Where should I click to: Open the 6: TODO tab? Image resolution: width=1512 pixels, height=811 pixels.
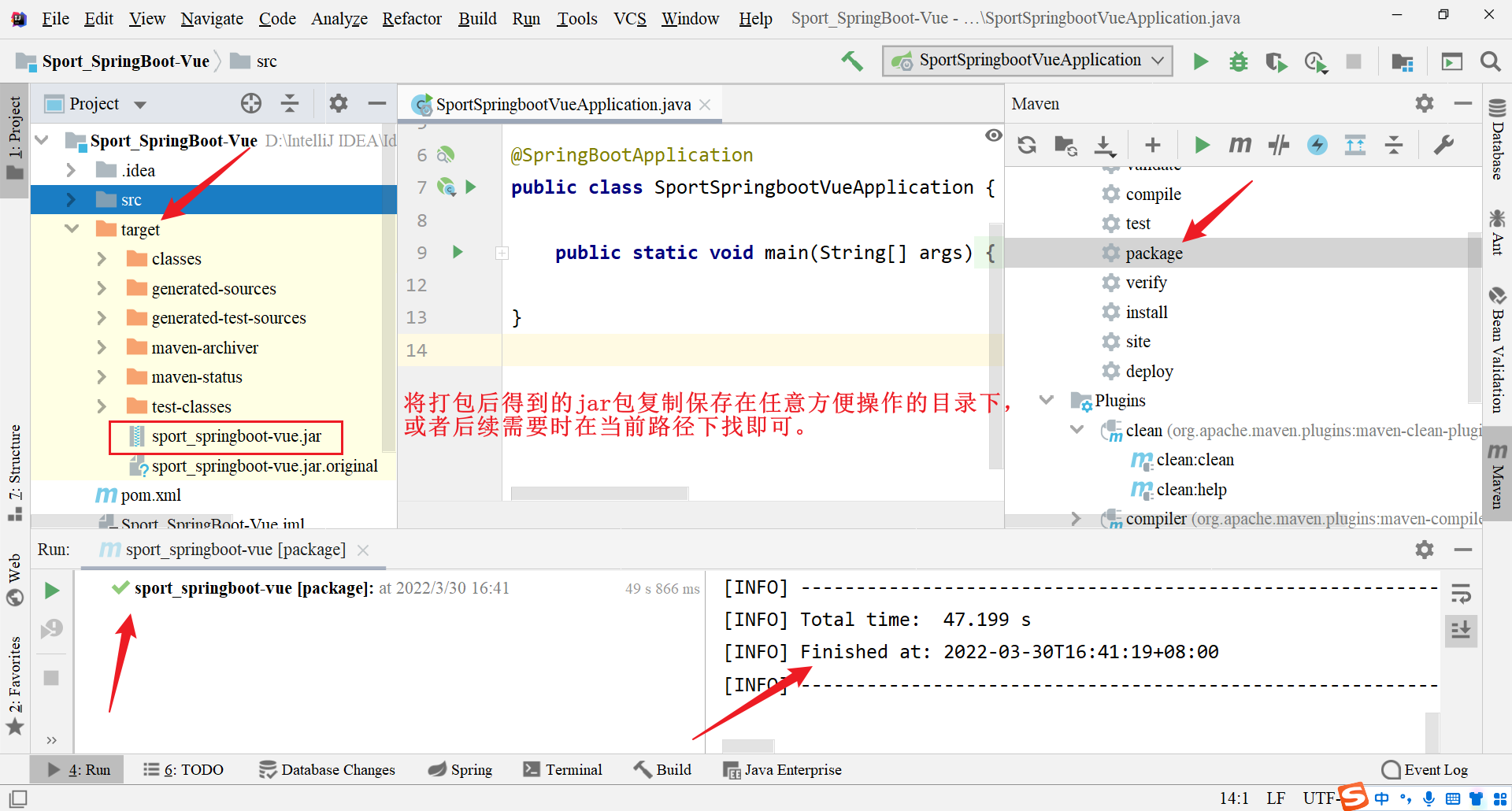(183, 769)
